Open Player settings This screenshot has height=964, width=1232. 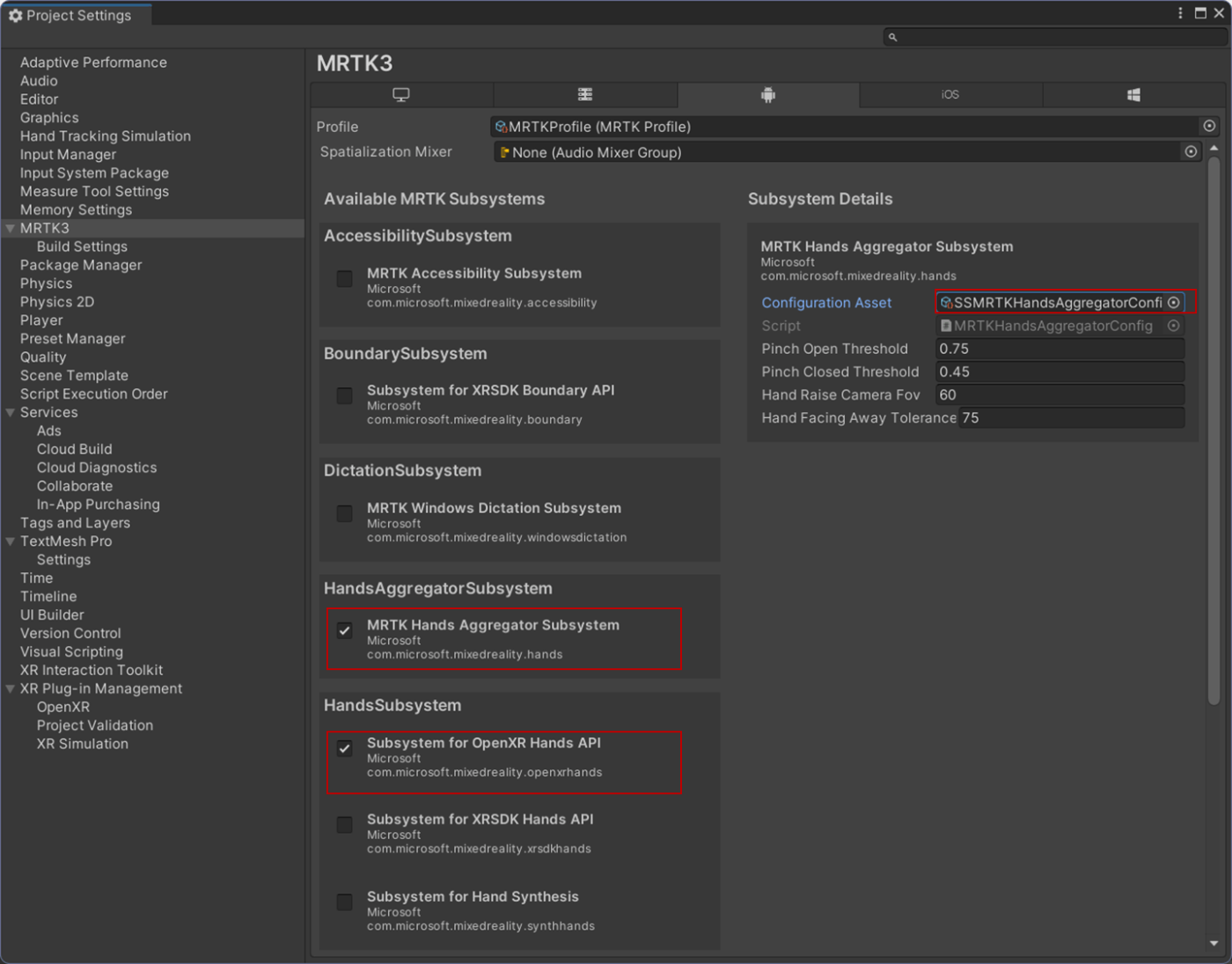coord(41,320)
